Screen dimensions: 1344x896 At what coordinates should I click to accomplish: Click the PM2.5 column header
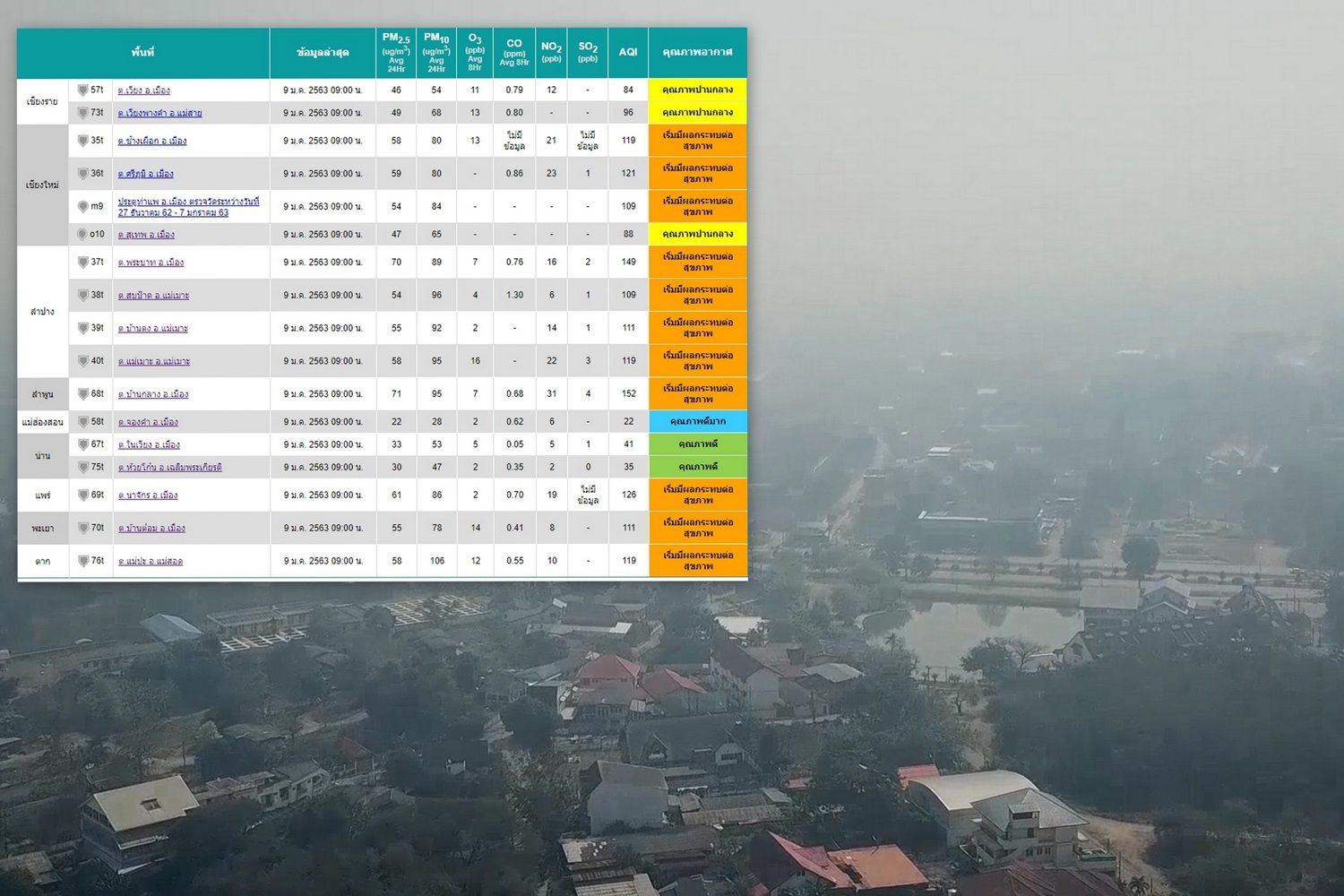tap(396, 53)
